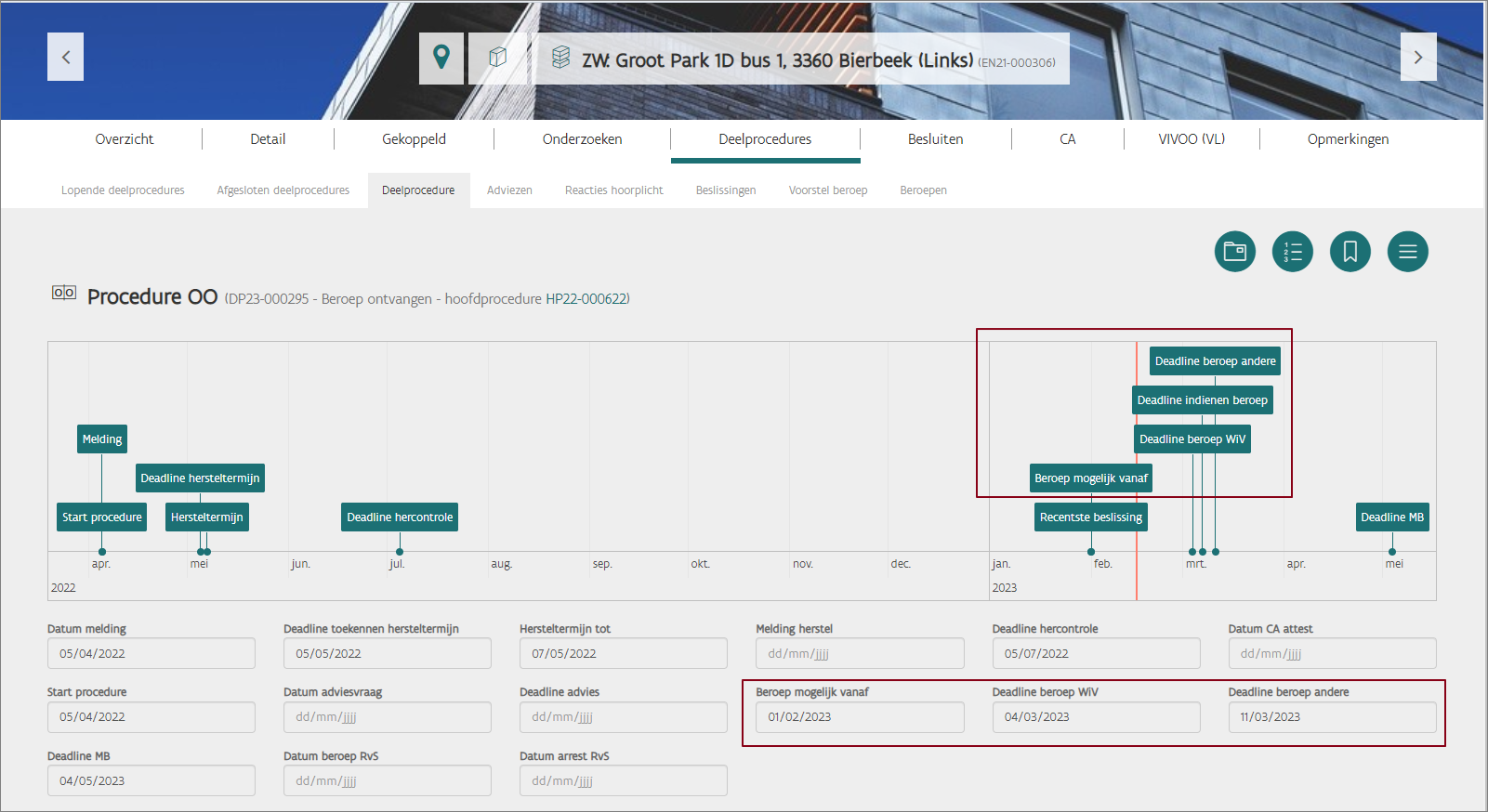The image size is (1488, 812).
Task: Focus the empty Datum CA attest field
Action: (1331, 654)
